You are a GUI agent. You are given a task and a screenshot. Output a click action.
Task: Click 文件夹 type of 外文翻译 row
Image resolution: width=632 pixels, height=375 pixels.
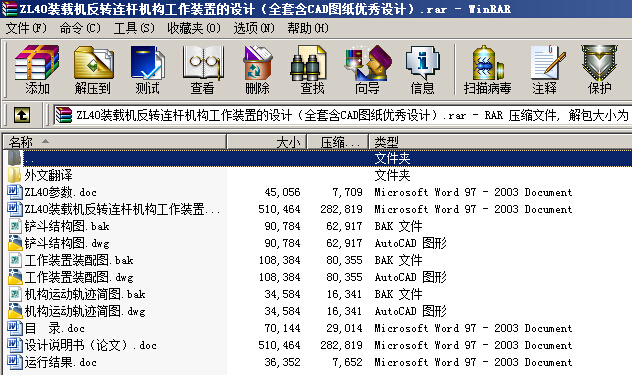click(392, 175)
